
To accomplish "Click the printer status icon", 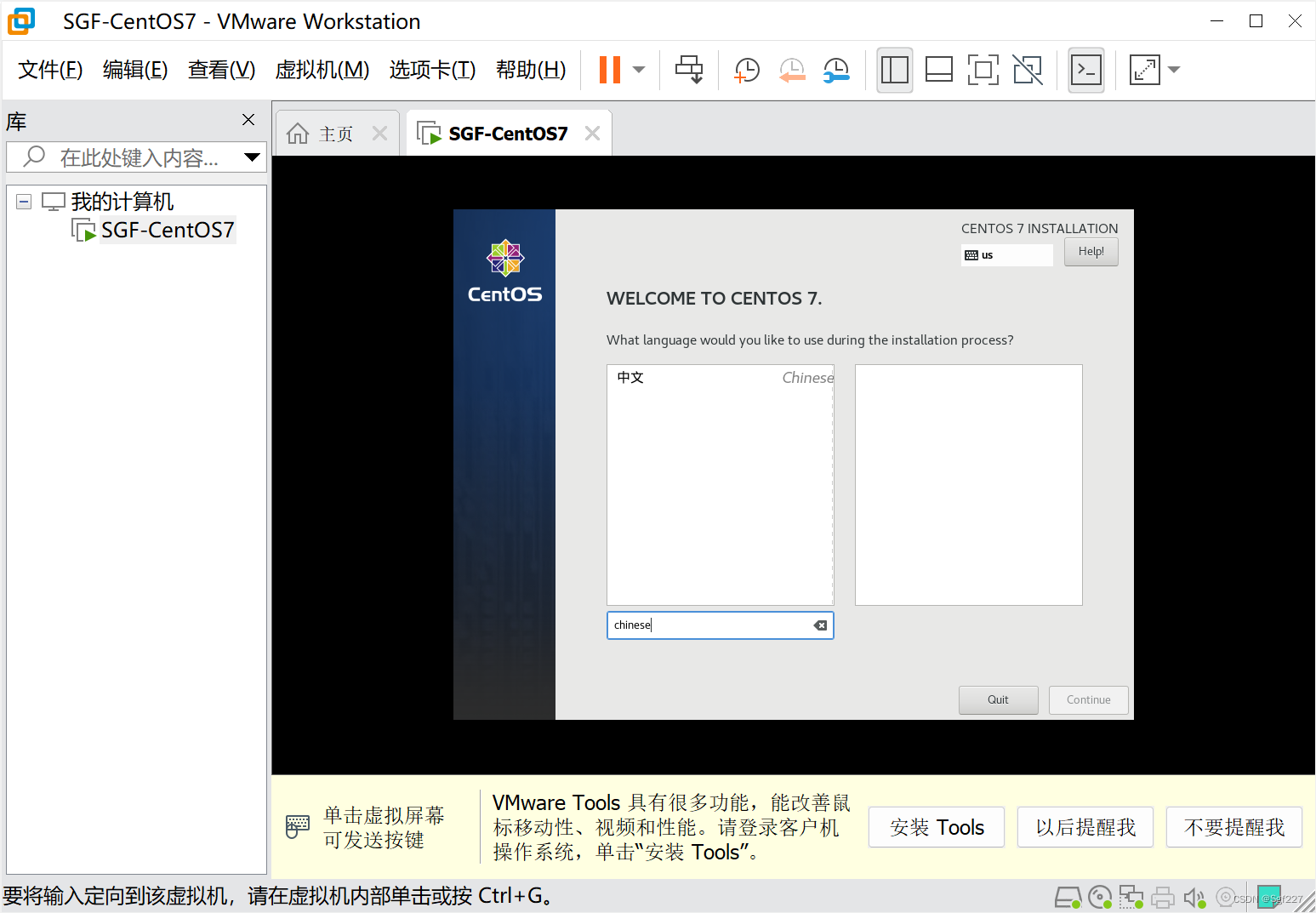I will point(1163,898).
